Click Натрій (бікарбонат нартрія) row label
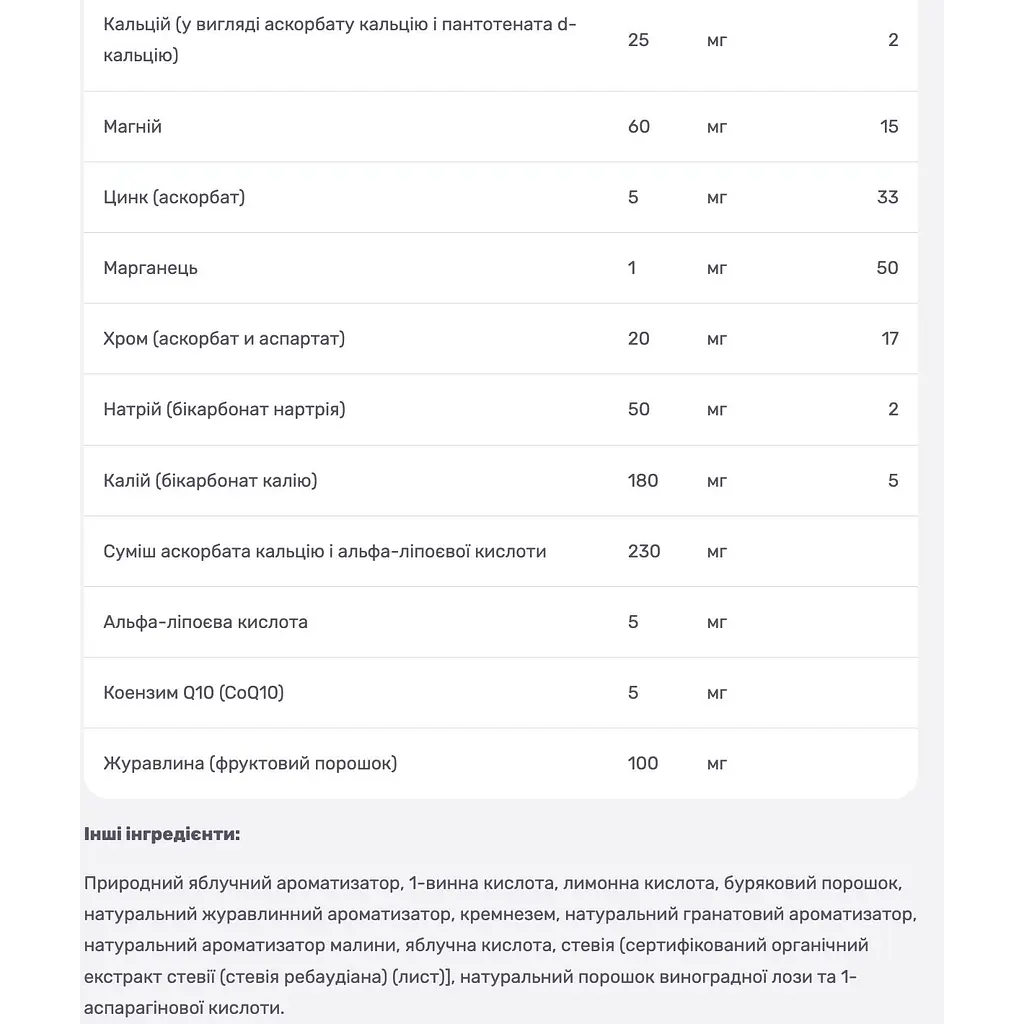Image resolution: width=1024 pixels, height=1024 pixels. pyautogui.click(x=224, y=409)
